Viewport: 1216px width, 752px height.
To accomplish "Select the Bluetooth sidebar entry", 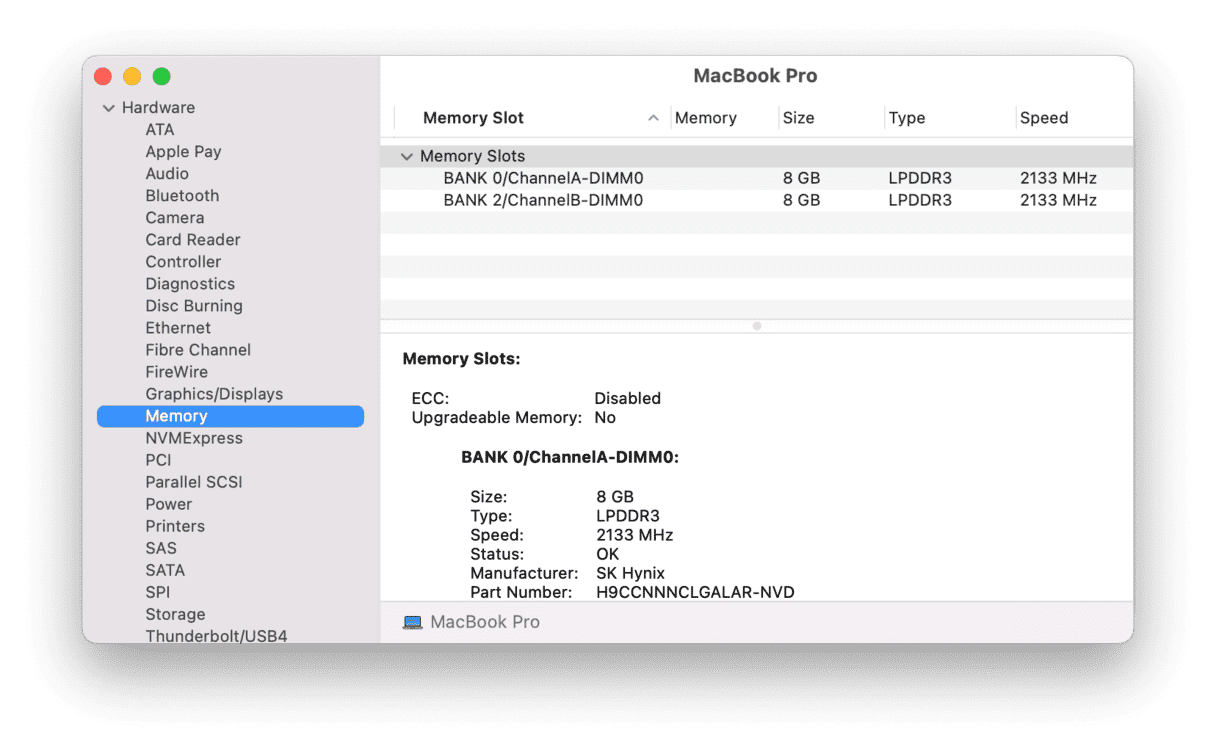I will pos(182,196).
